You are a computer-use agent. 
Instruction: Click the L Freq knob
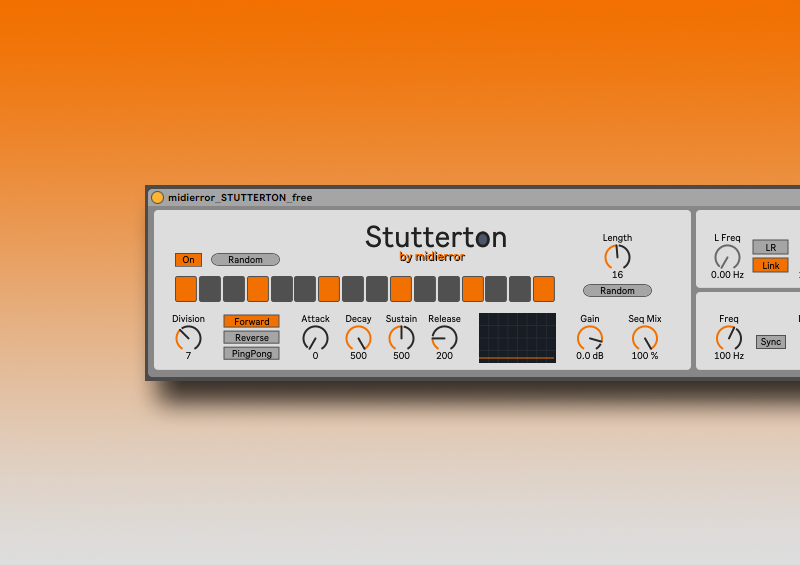(728, 257)
